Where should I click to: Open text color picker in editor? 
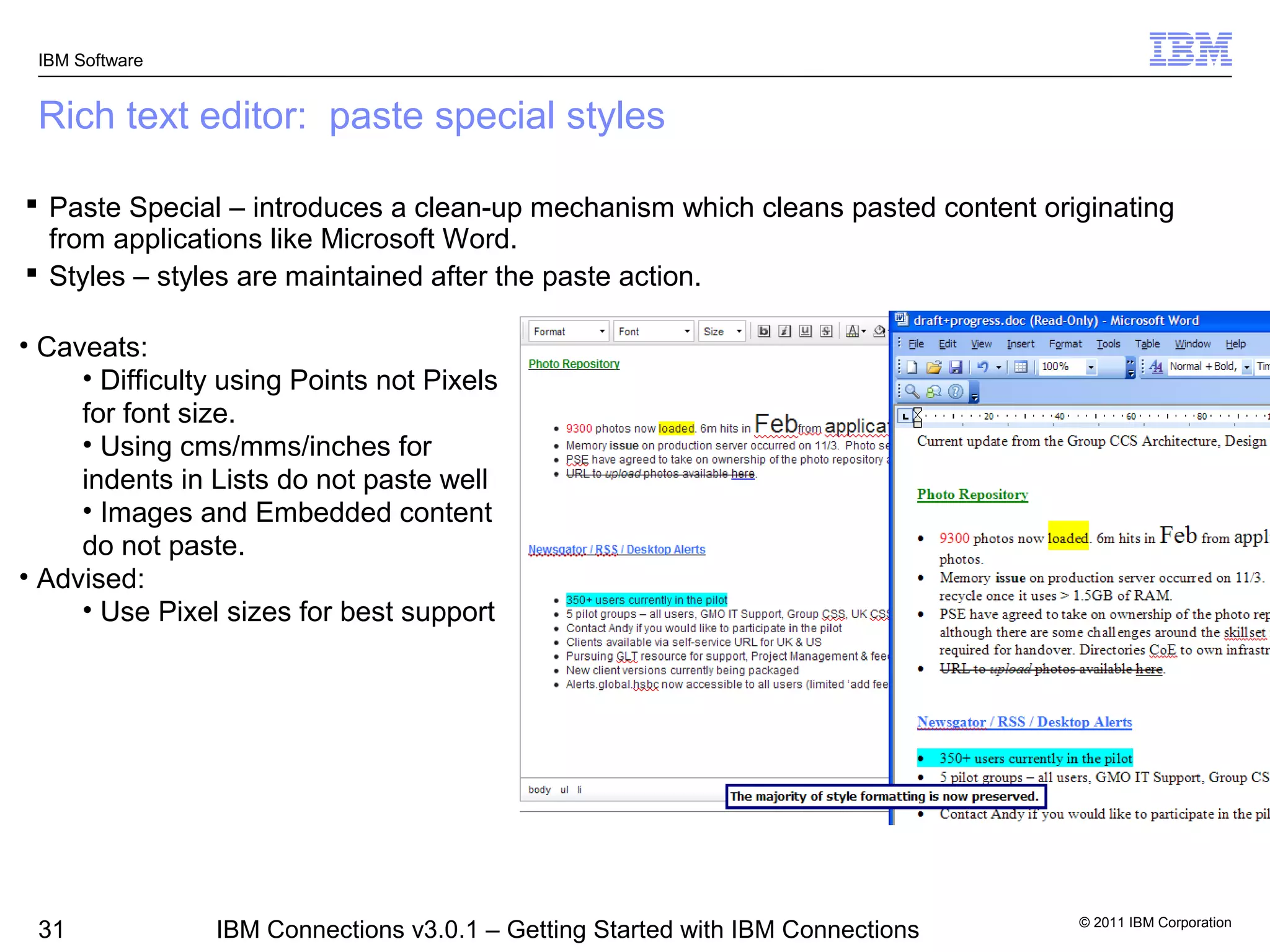tap(856, 331)
